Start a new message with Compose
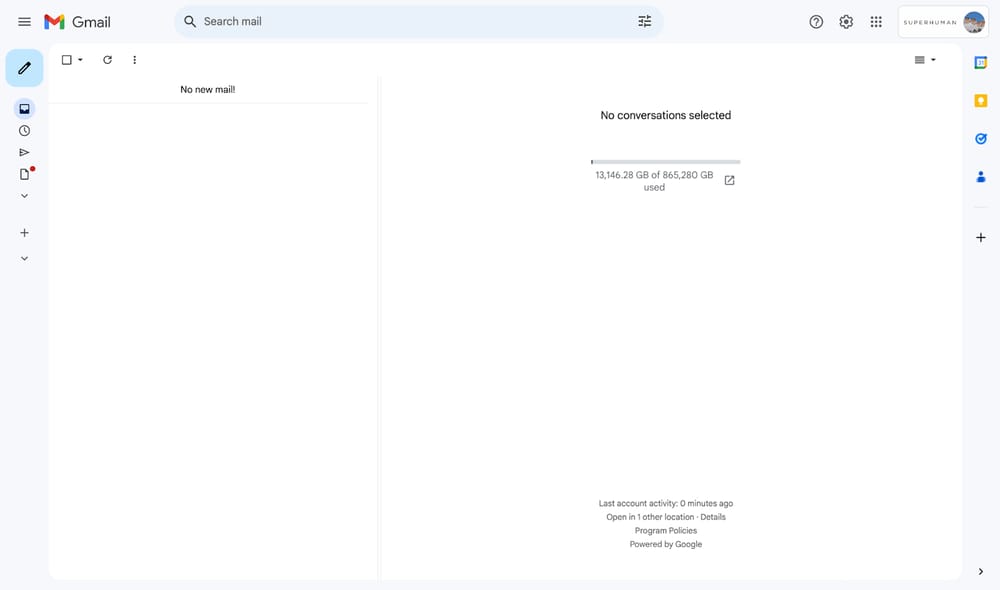This screenshot has width=1000, height=590. tap(24, 68)
